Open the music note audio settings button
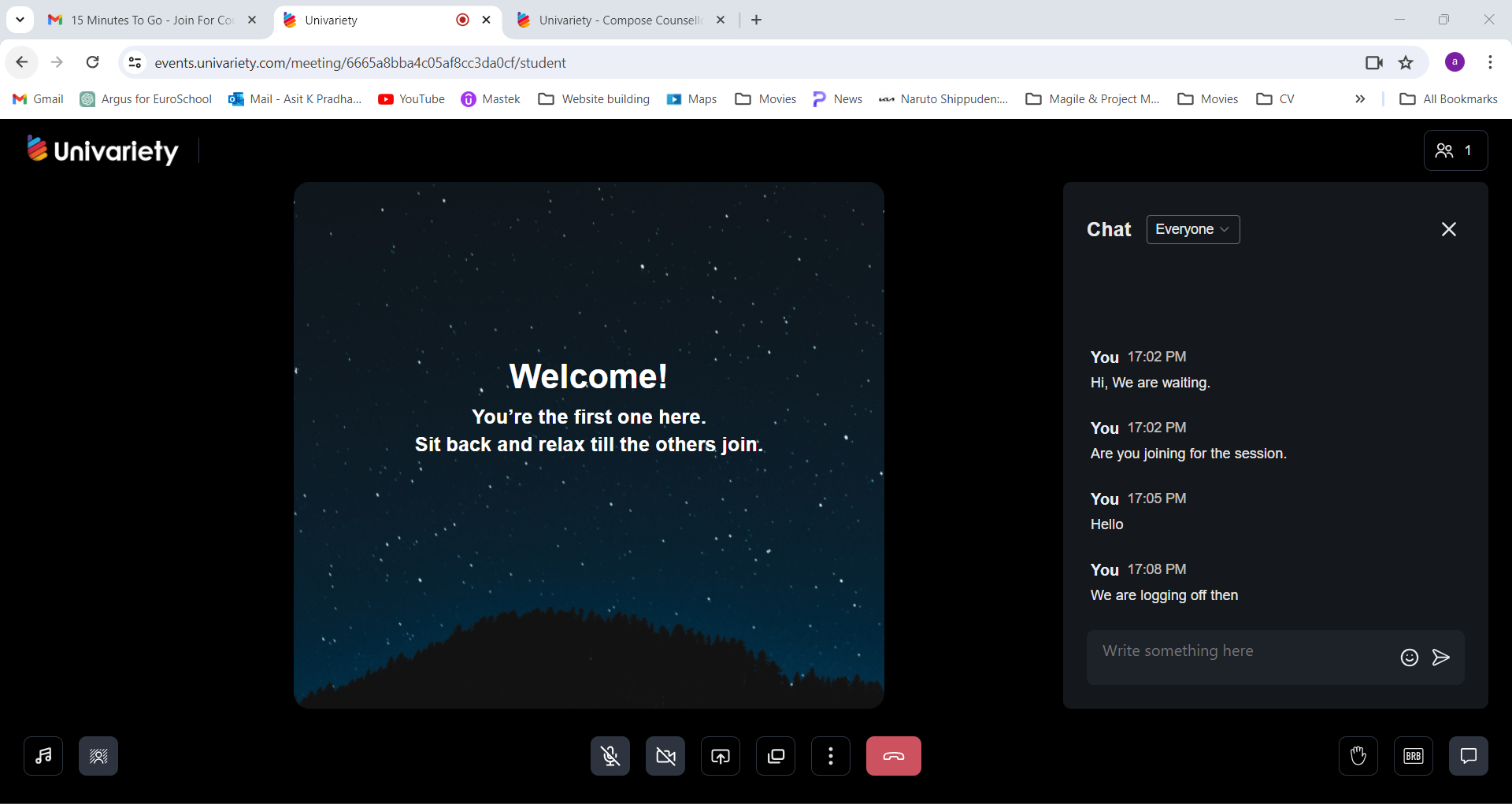This screenshot has width=1512, height=804. 43,756
